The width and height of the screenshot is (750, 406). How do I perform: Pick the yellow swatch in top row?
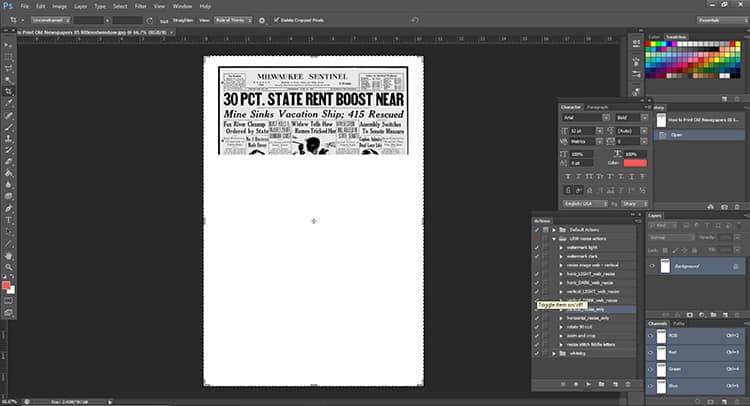(654, 44)
